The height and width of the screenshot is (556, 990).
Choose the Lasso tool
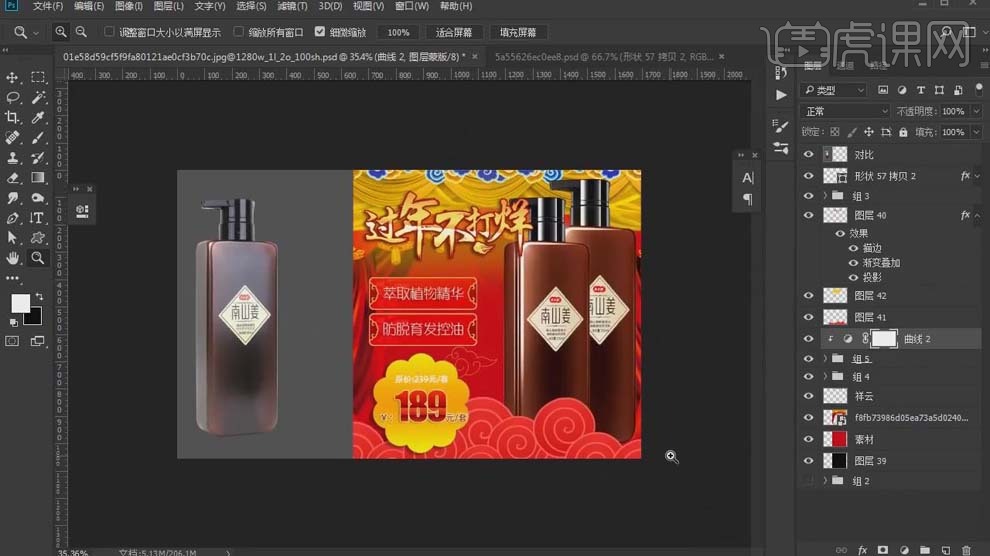click(x=13, y=97)
